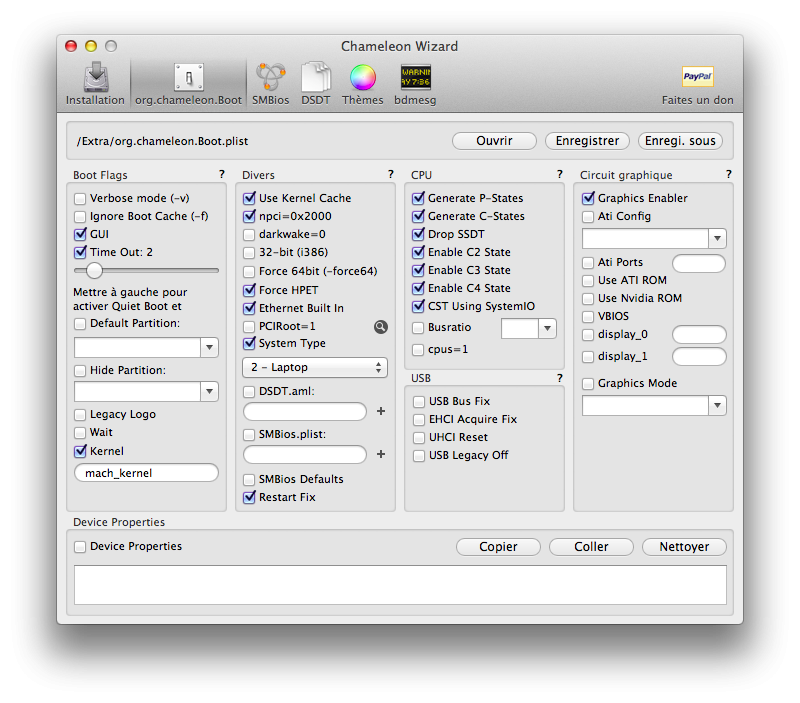
Task: Open the Installation toolbar section
Action: tap(95, 80)
